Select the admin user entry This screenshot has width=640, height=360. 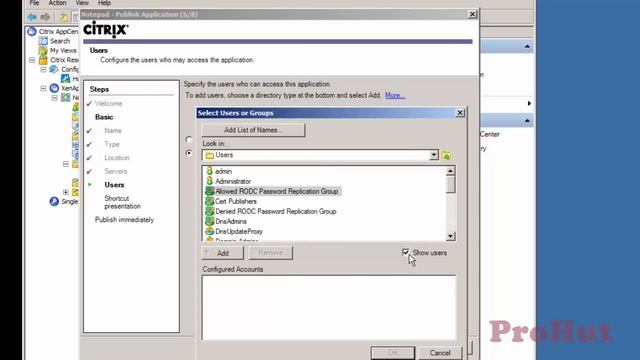(x=224, y=171)
